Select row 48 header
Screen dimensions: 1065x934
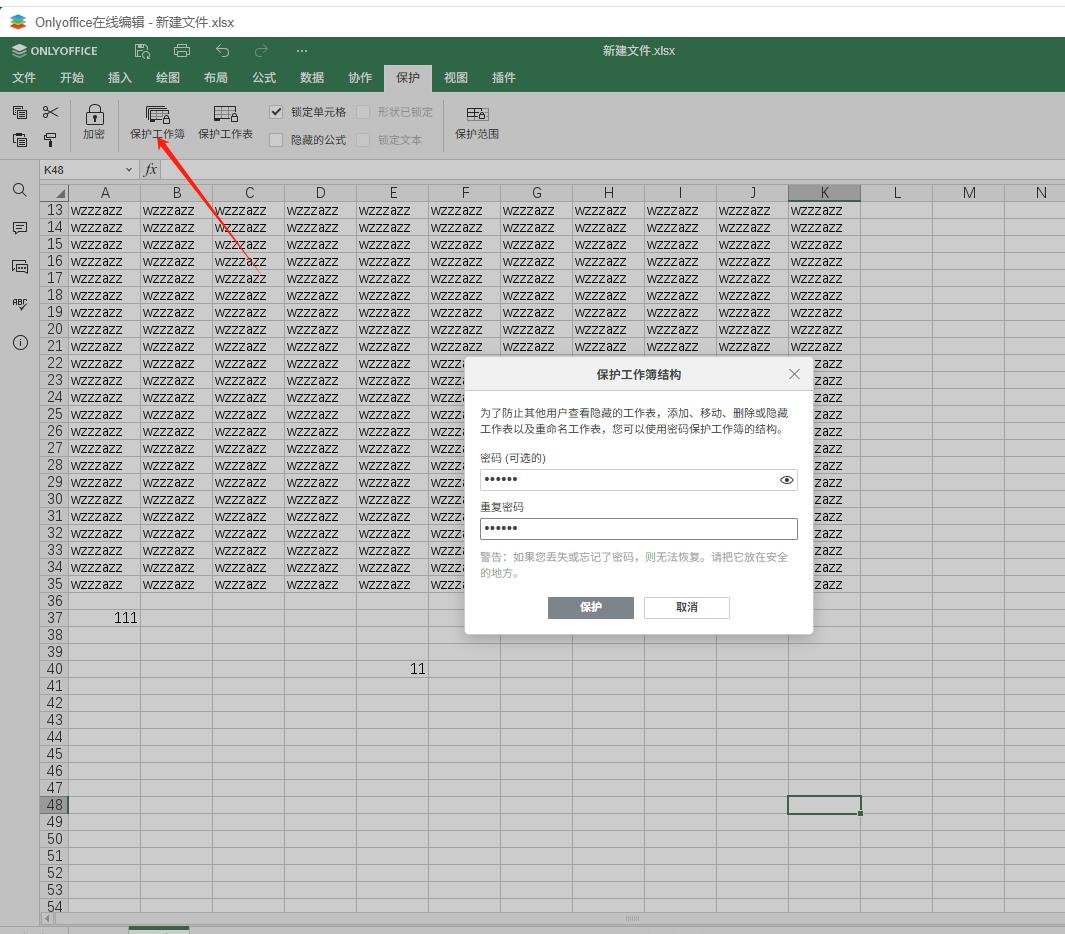(x=54, y=805)
